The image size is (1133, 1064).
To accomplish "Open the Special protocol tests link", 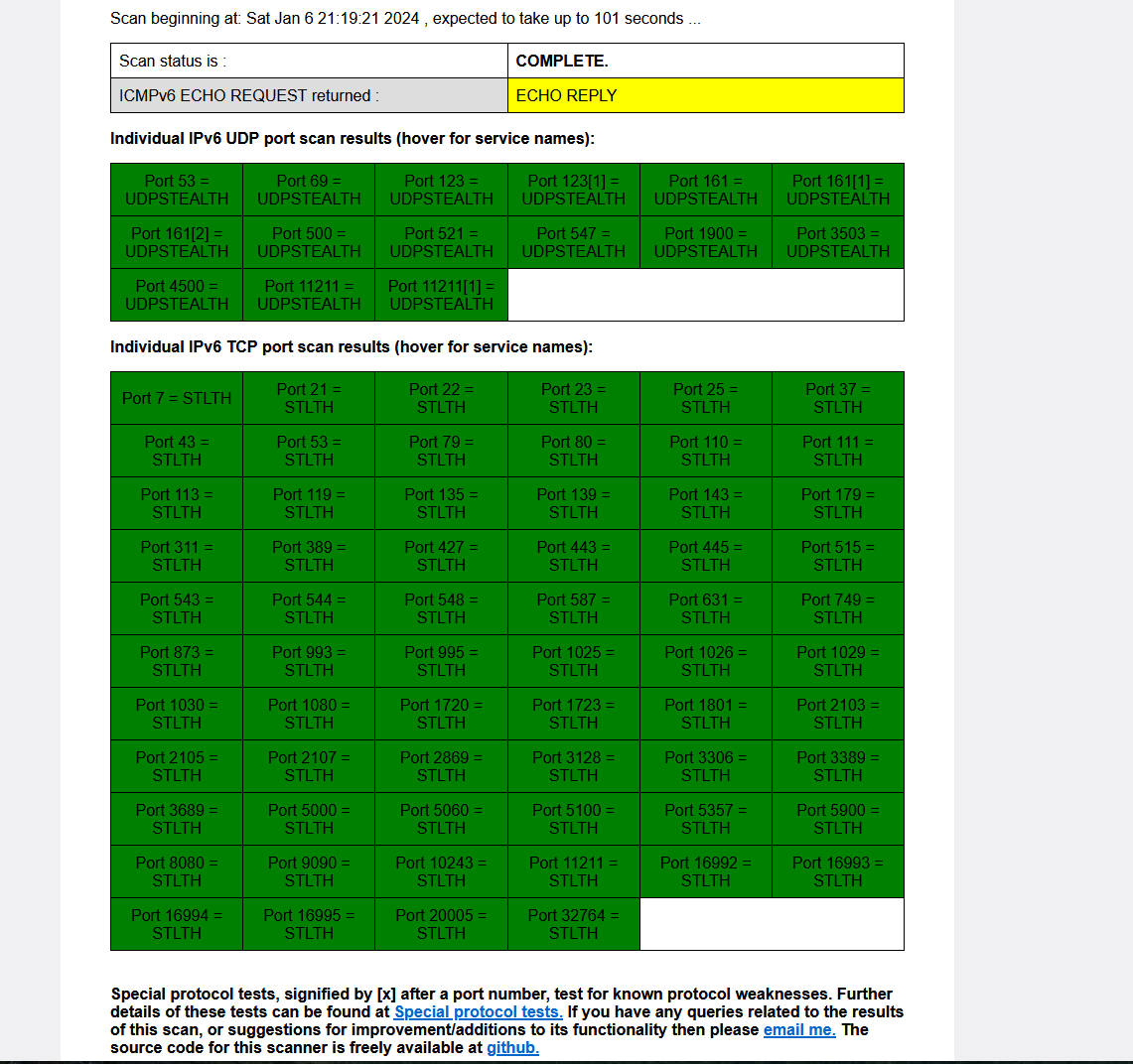I will point(478,1011).
